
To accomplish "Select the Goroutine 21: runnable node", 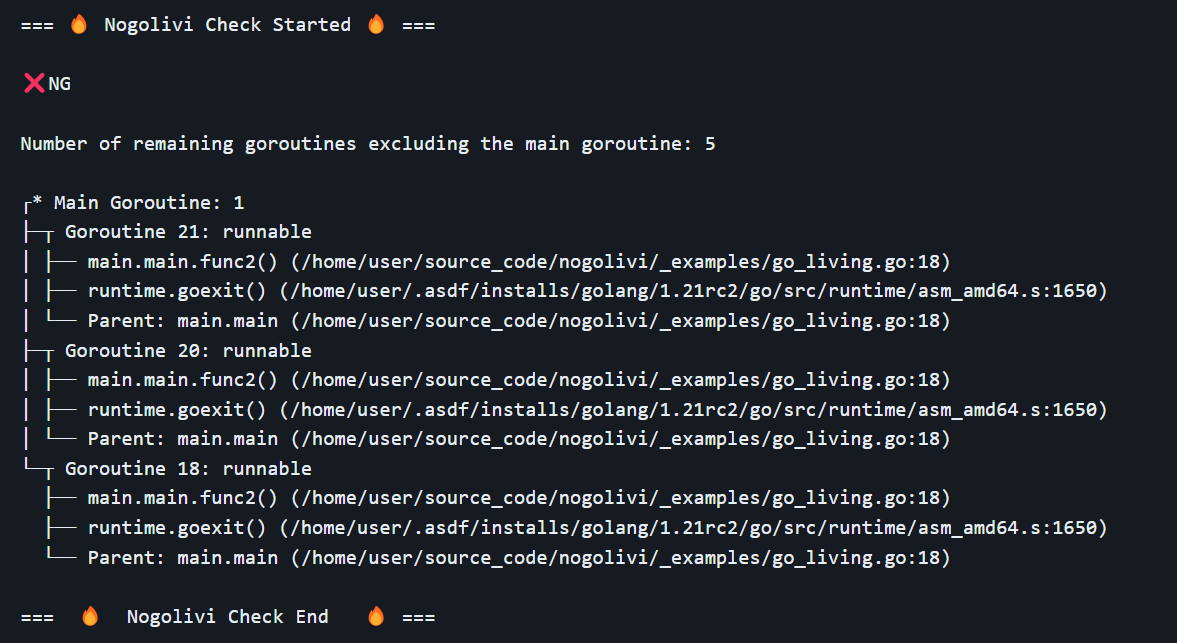I will click(x=188, y=233).
